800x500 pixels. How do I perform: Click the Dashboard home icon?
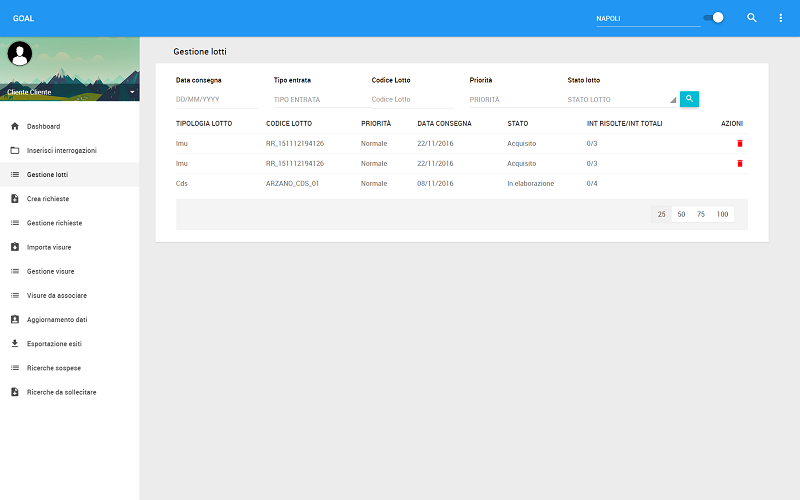(x=15, y=127)
